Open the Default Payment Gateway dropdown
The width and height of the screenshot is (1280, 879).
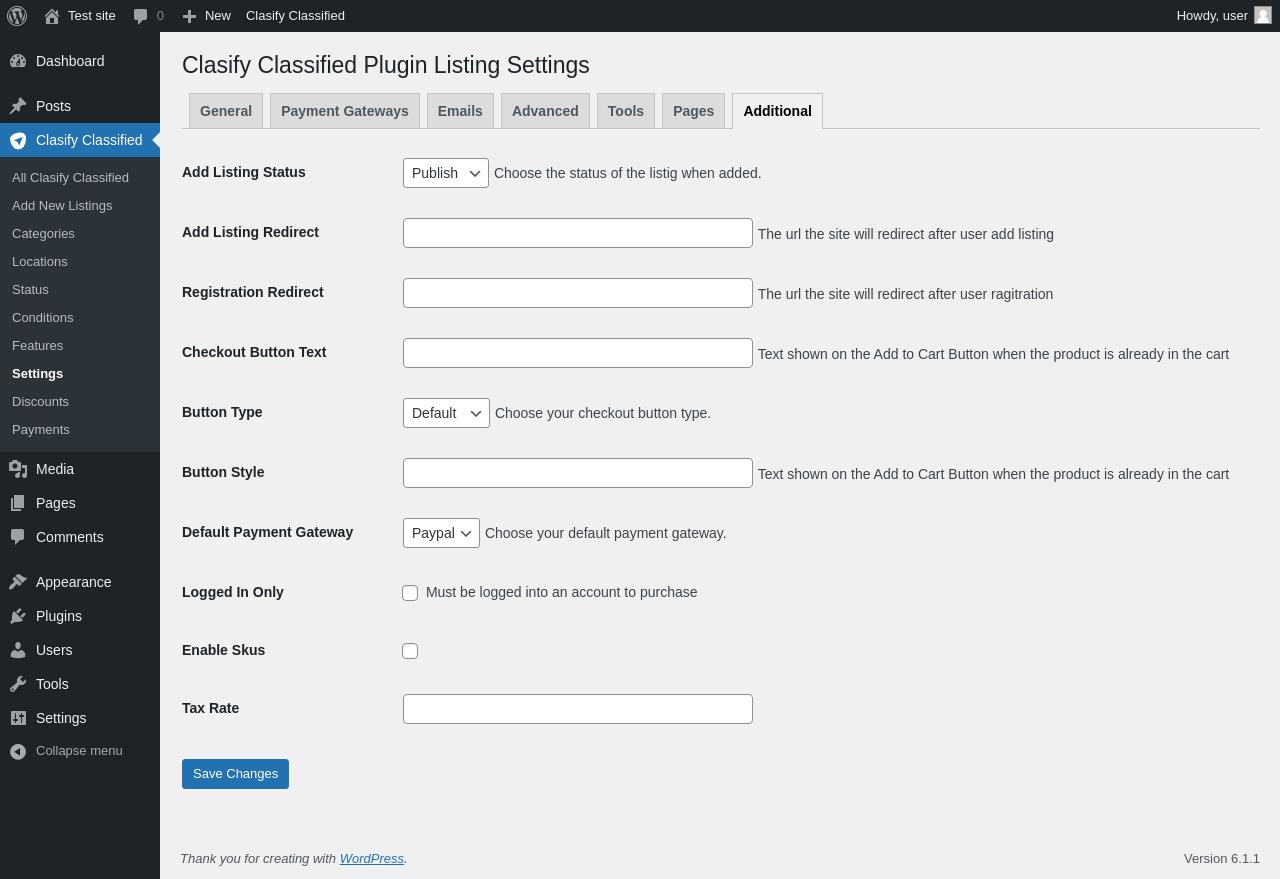pos(441,533)
